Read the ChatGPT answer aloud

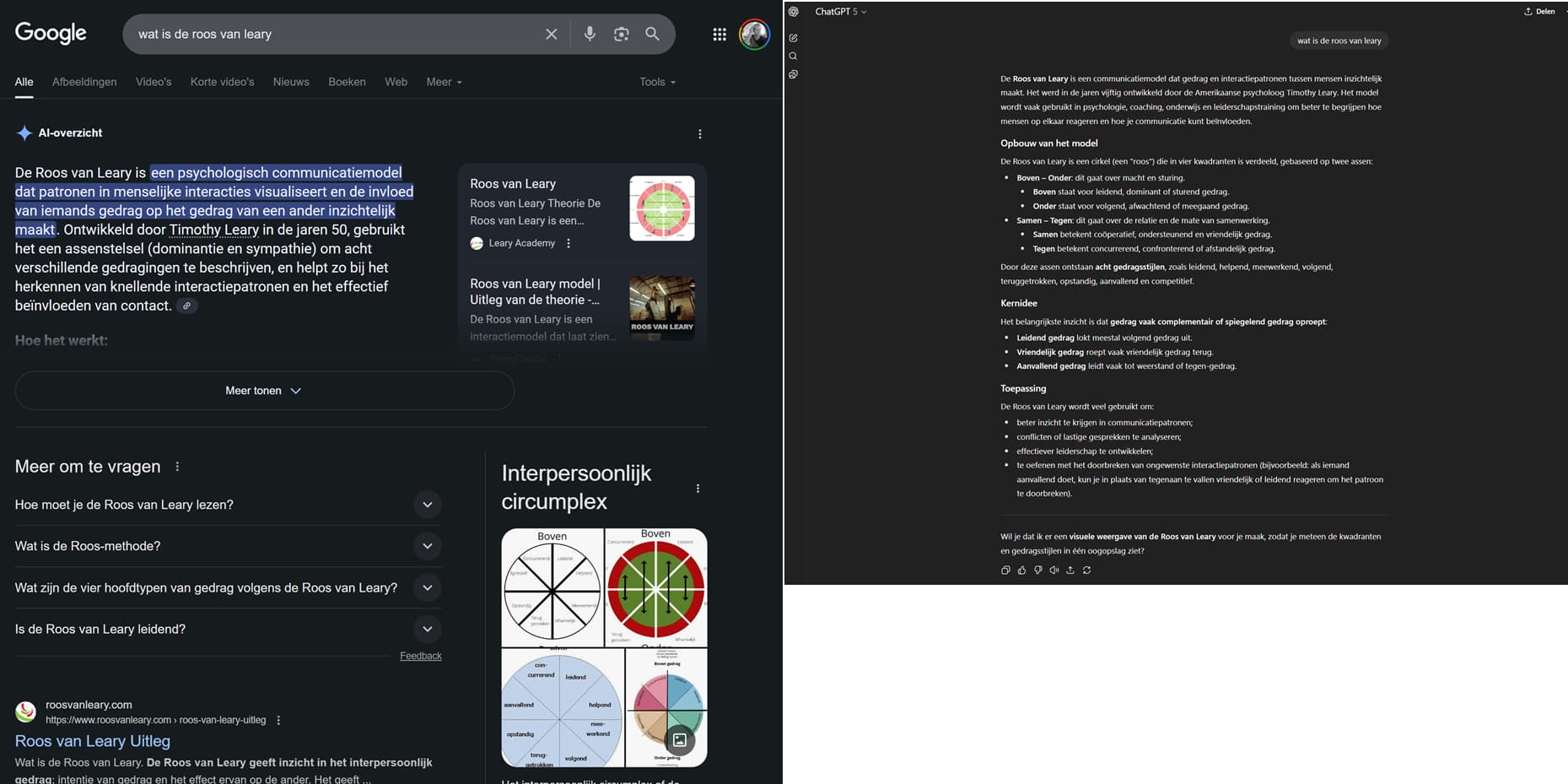[x=1054, y=570]
